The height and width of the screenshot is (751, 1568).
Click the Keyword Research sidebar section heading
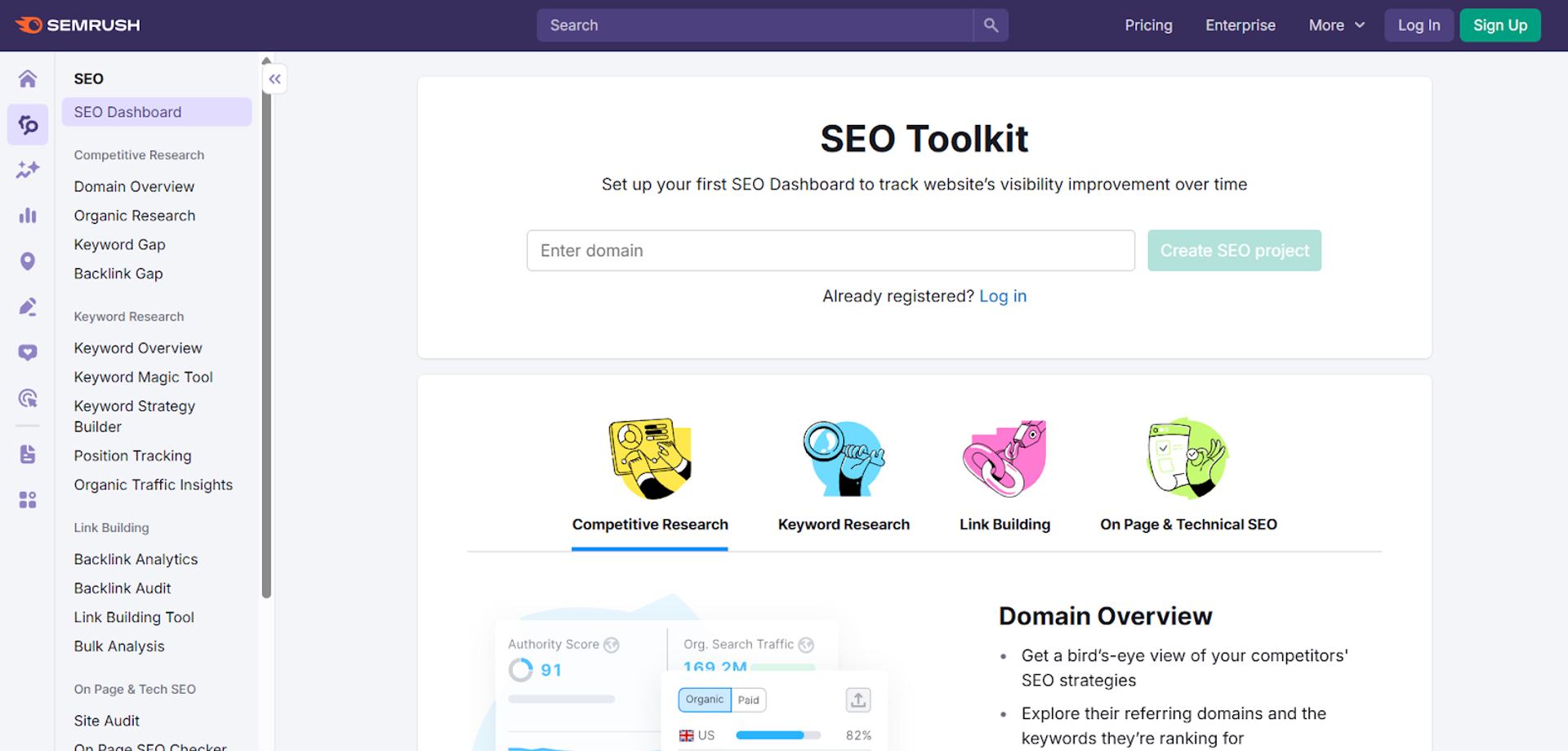pyautogui.click(x=129, y=317)
